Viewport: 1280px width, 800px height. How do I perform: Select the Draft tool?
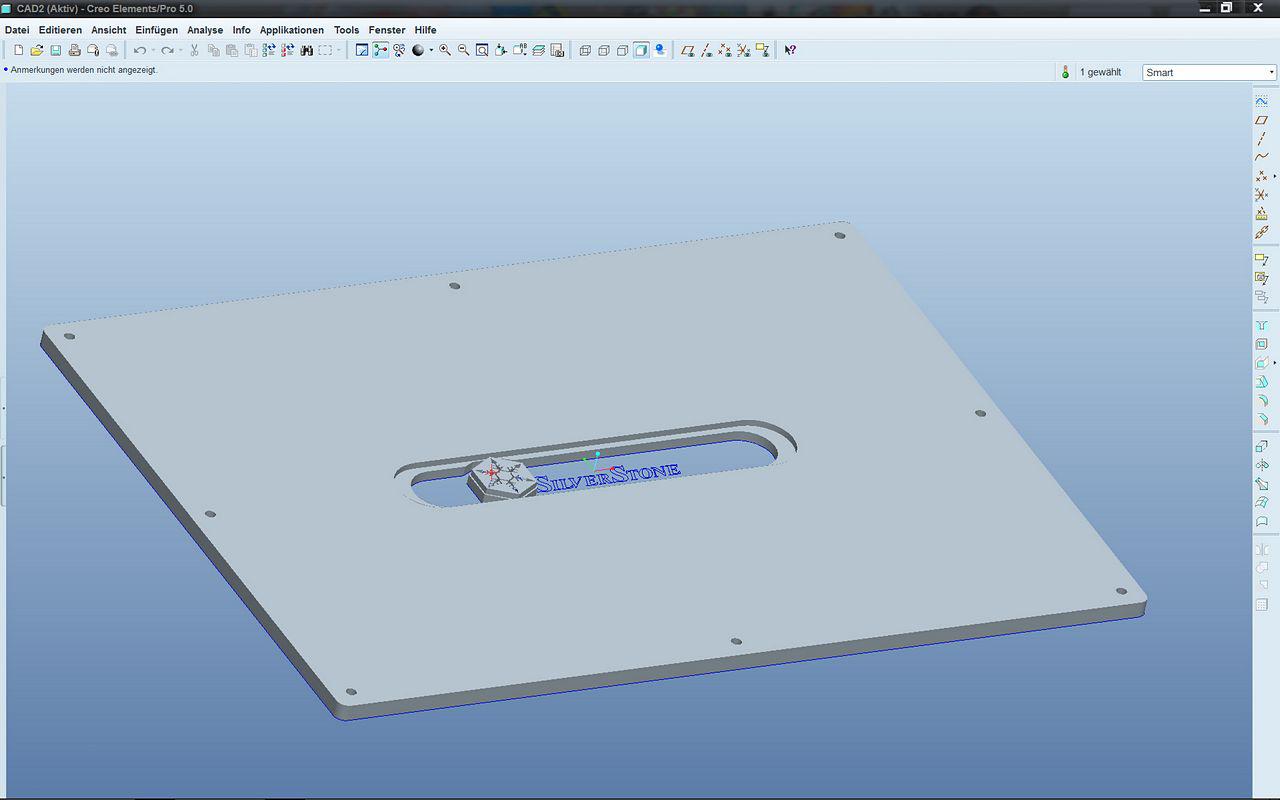(1261, 382)
